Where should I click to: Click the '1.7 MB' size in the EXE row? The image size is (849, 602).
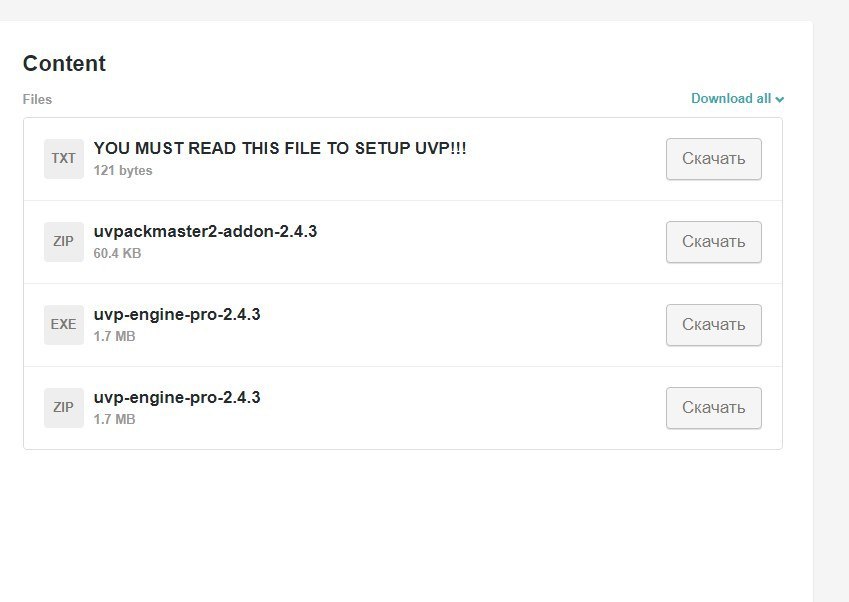[x=114, y=337]
